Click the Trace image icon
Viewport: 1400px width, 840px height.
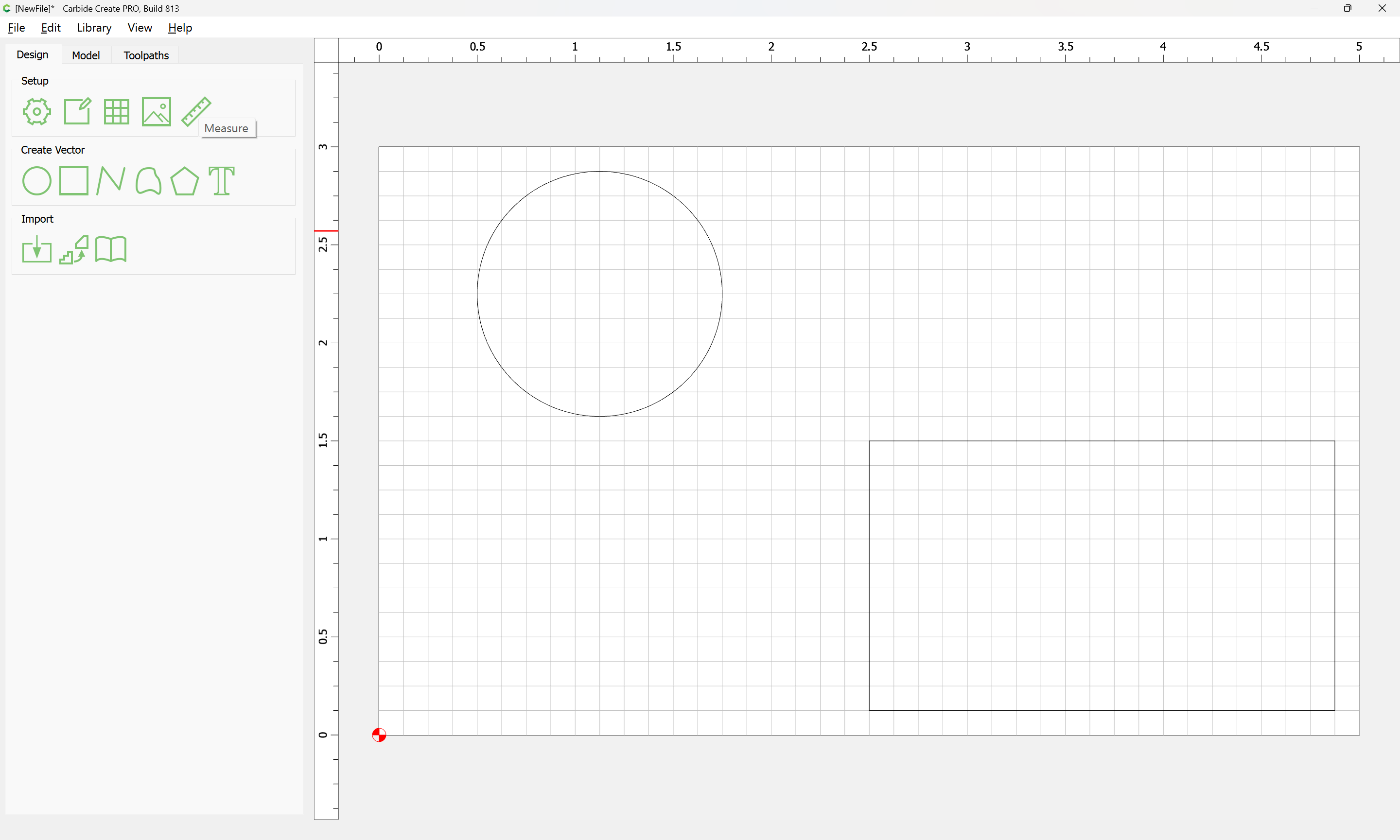73,250
